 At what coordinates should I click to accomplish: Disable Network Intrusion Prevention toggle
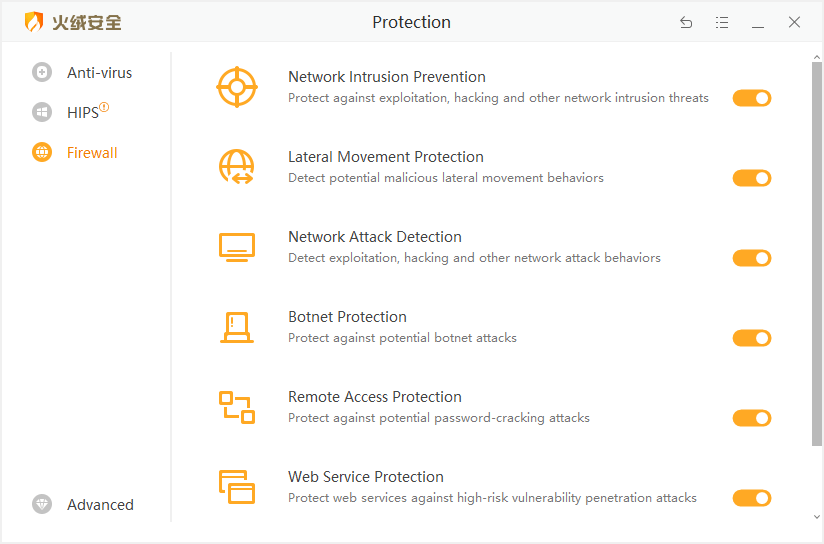752,98
